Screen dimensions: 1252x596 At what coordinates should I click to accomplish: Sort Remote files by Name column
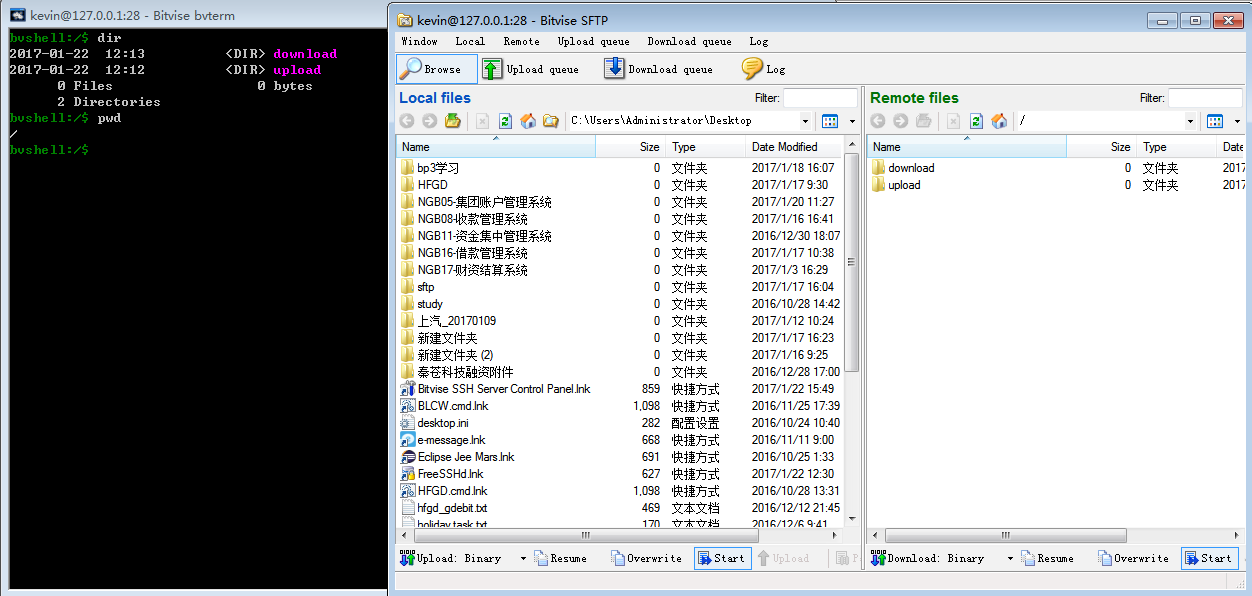(967, 147)
